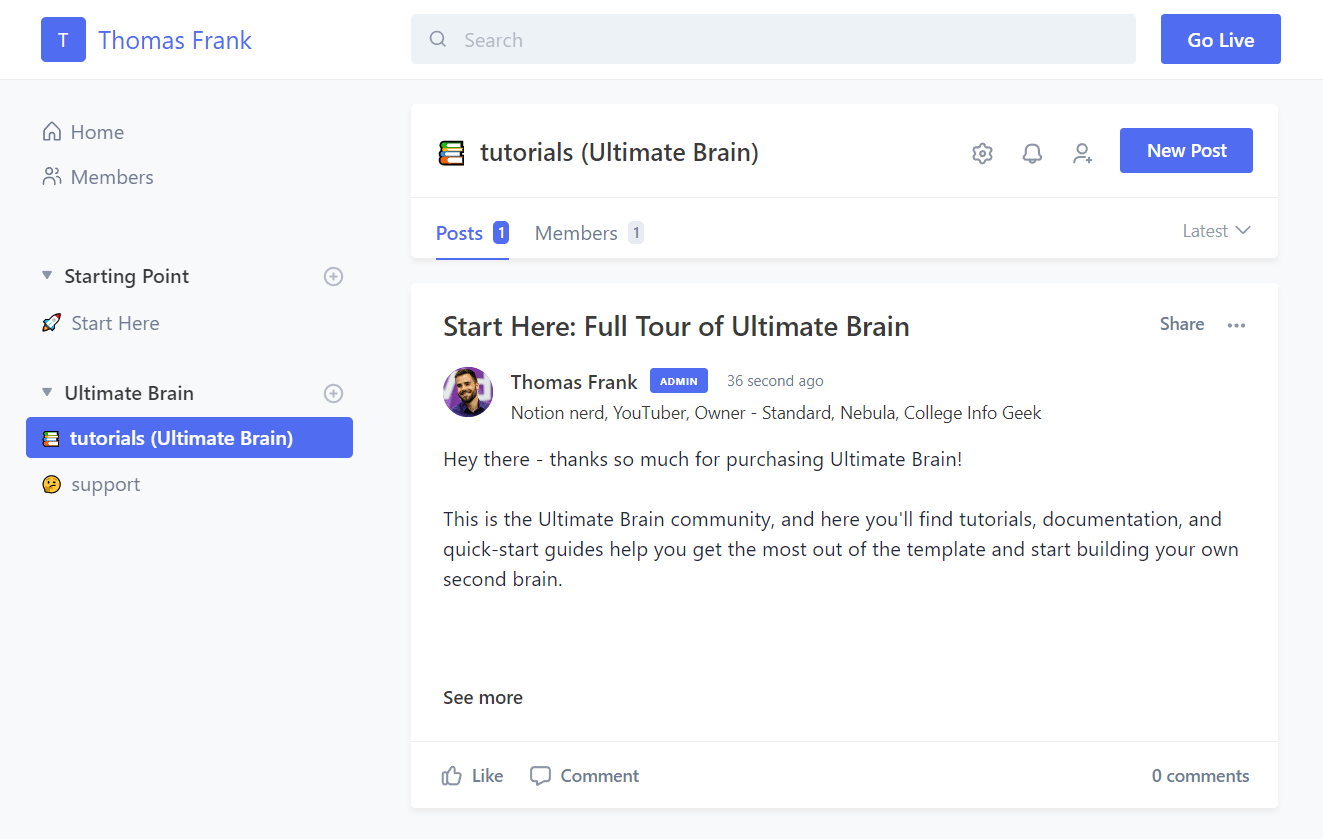The height and width of the screenshot is (839, 1323).
Task: Share the Ultimate Brain tour post
Action: [1181, 324]
